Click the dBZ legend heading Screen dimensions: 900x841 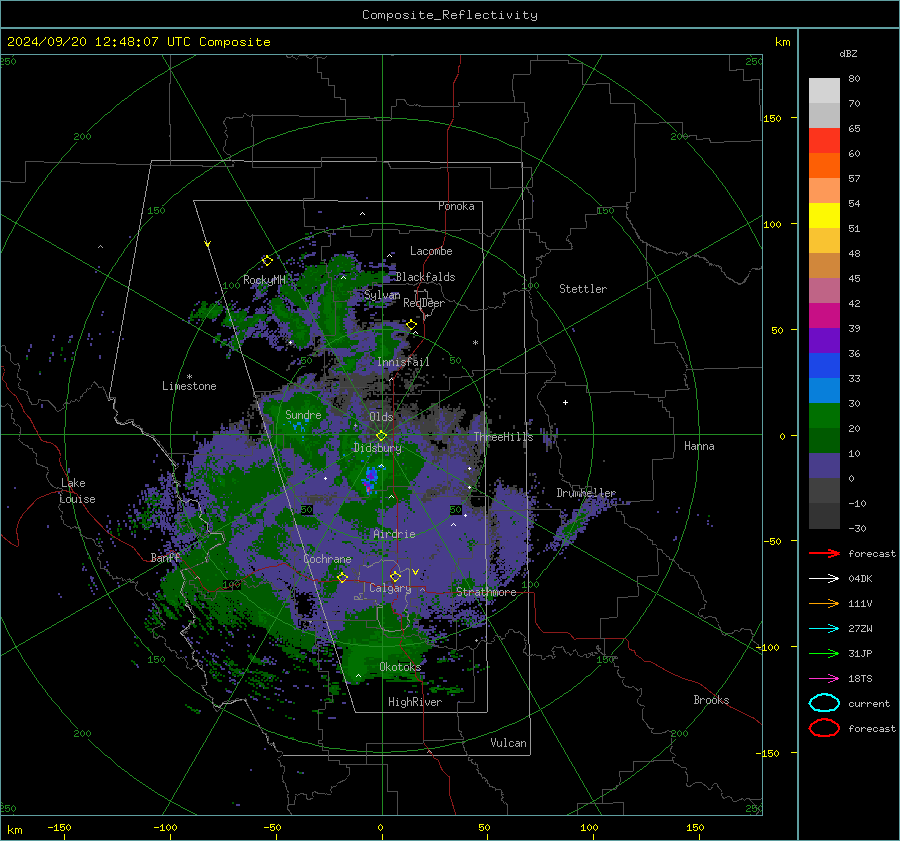848,54
